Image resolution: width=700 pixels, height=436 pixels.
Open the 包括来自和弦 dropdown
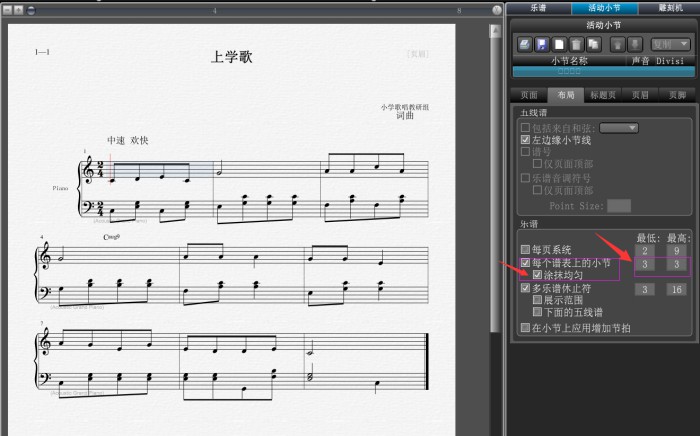coord(618,128)
